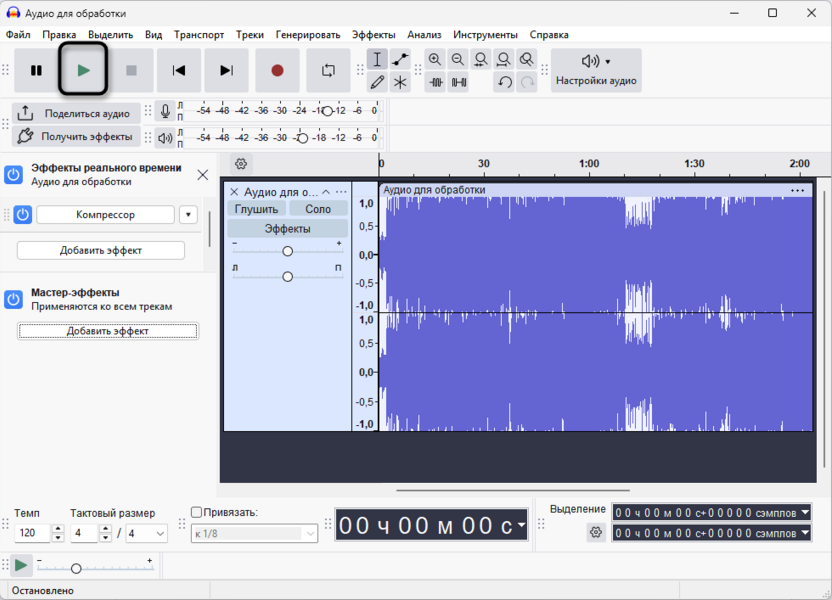Screen dimensions: 832x600
Task: Close the realtime effects panel
Action: tap(203, 175)
